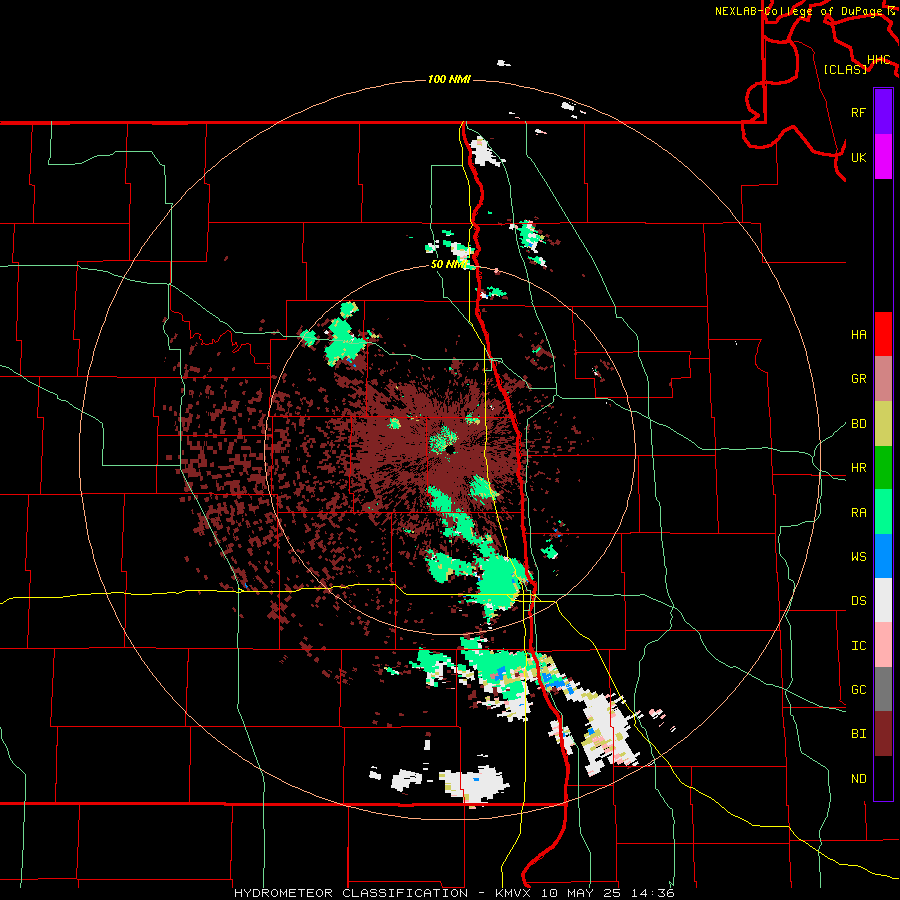Click the "HHC" product code text
Screen dimensions: 900x900
pos(878,60)
